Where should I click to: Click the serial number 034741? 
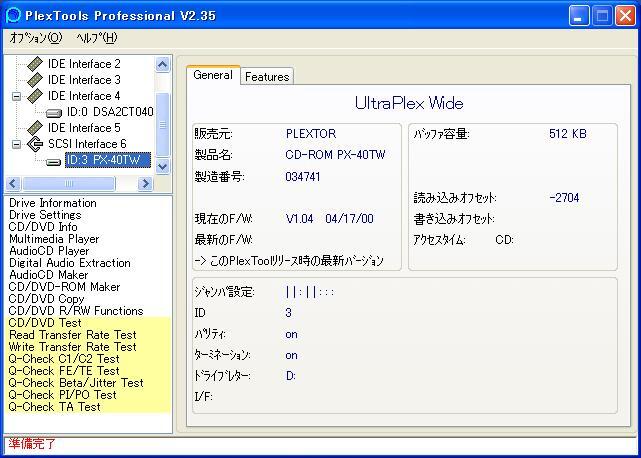[x=303, y=177]
